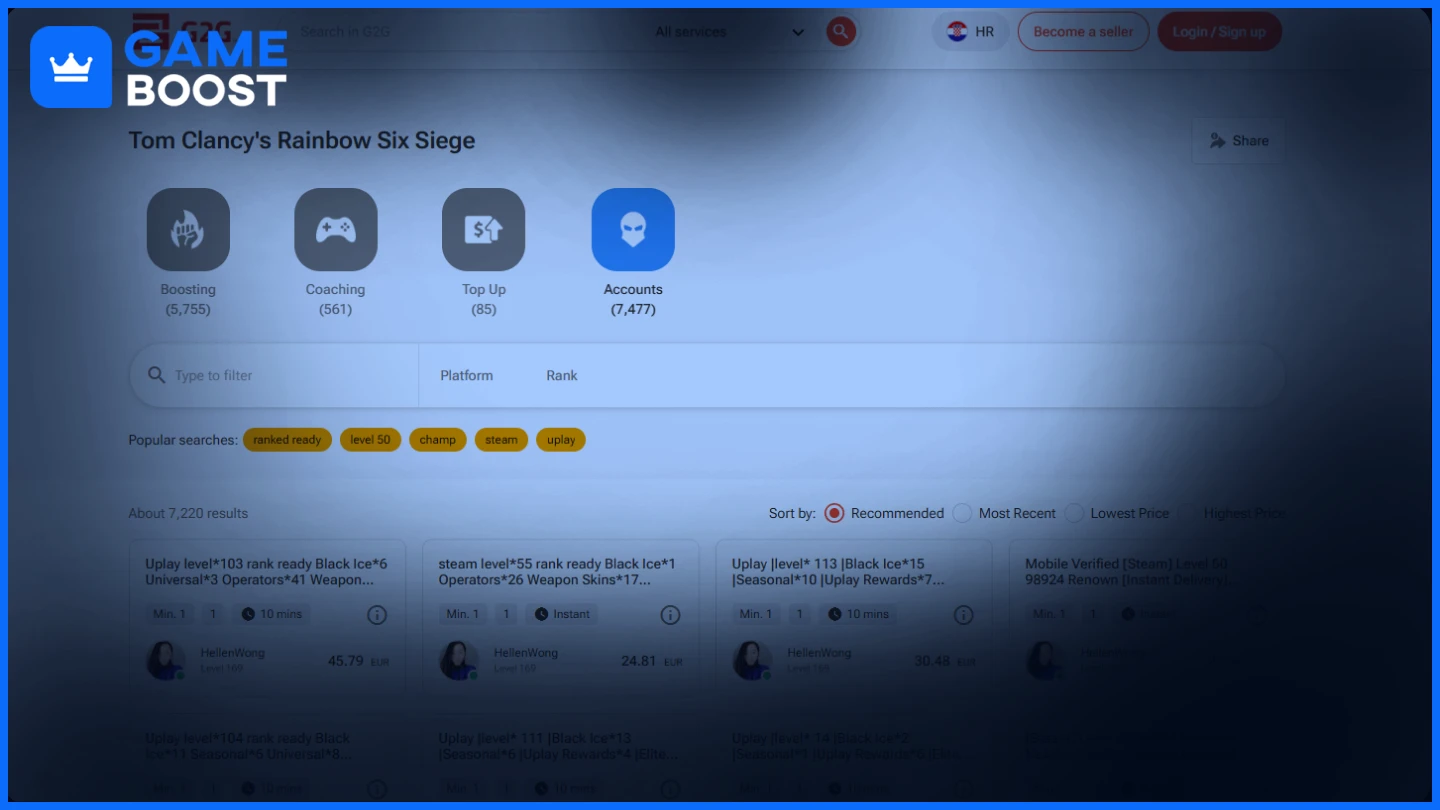Click the 45.79 EUR price
This screenshot has height=810, width=1440.
[358, 661]
